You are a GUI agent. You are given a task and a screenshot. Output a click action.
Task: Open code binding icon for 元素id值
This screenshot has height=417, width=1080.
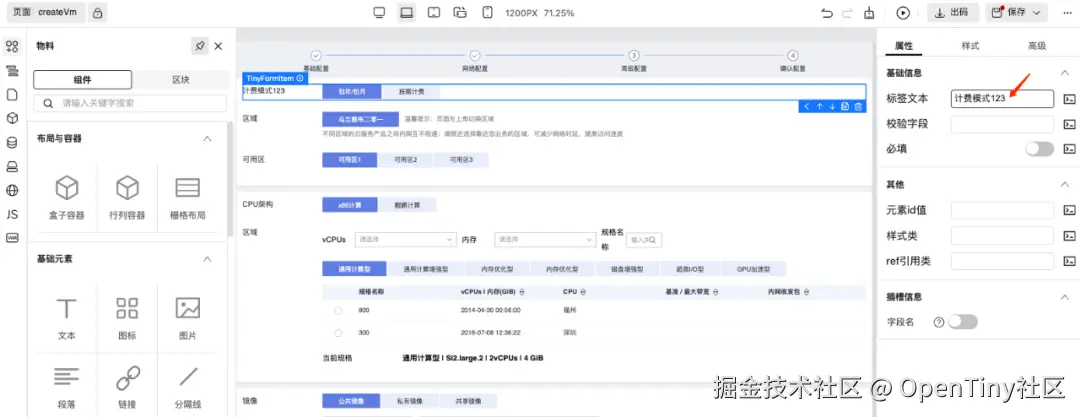coord(1069,211)
